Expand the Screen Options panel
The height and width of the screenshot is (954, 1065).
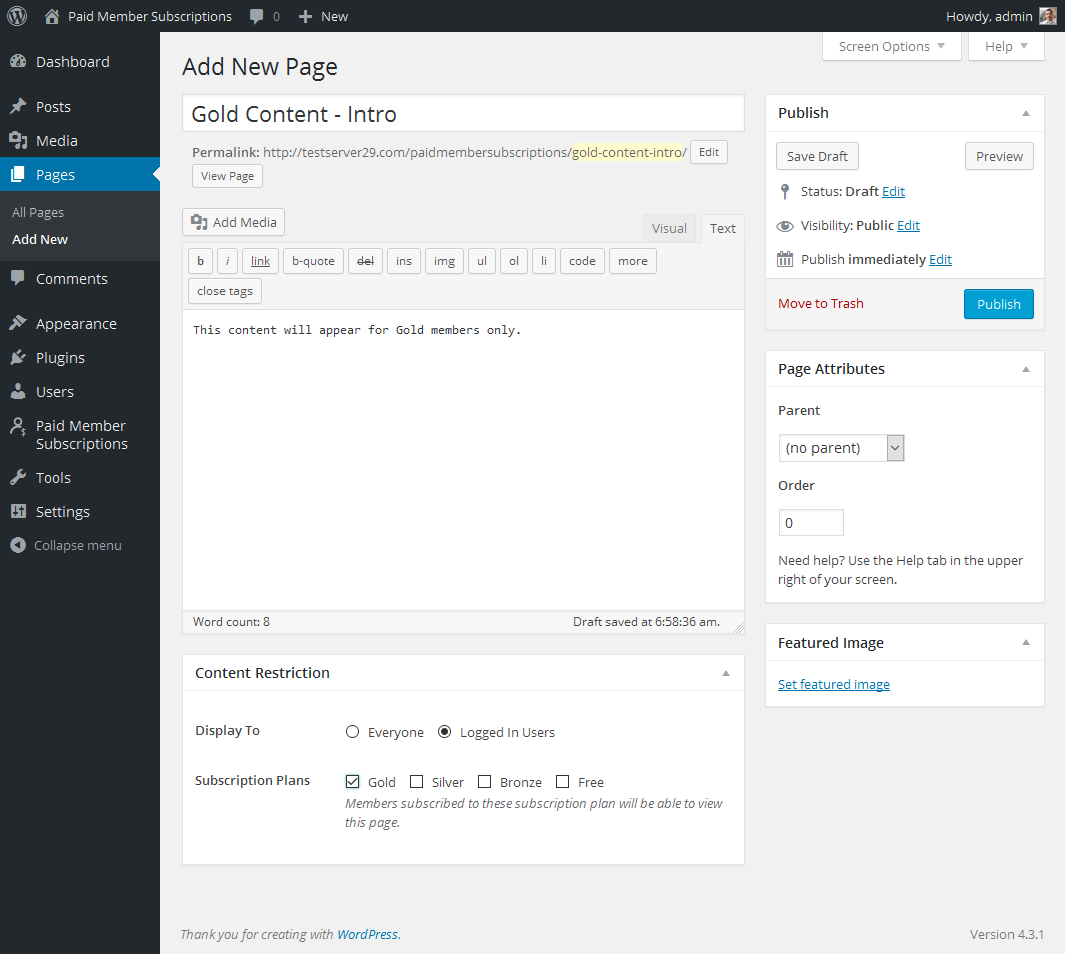coord(891,47)
